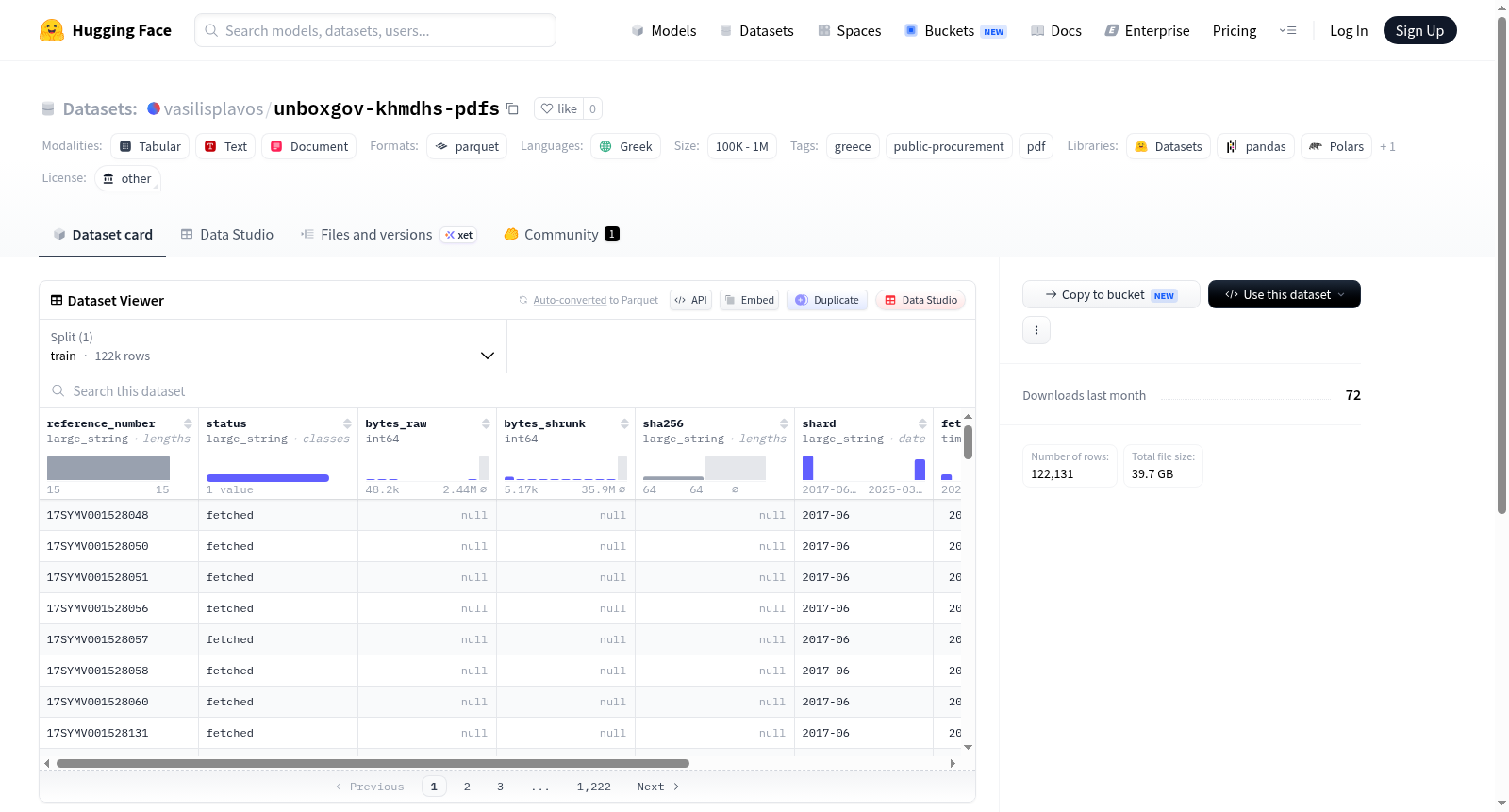
Task: Click the API button in viewer
Action: 690,300
